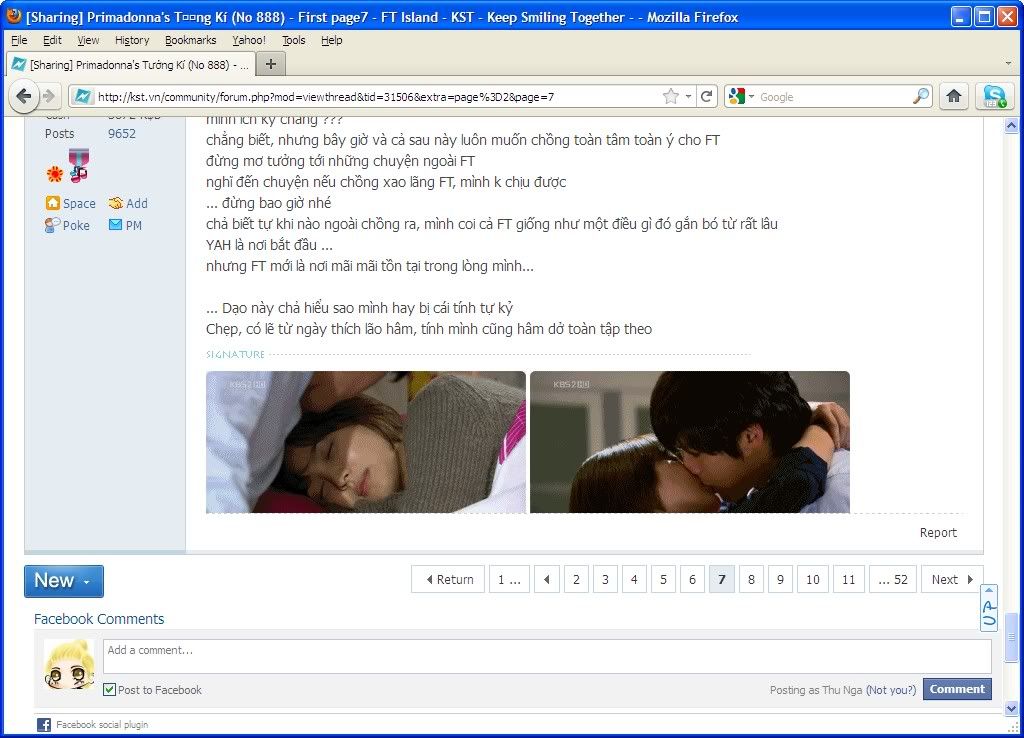Viewport: 1024px width, 738px height.
Task: Select the Primadonna's Tương Kí browser tab
Action: tap(130, 65)
